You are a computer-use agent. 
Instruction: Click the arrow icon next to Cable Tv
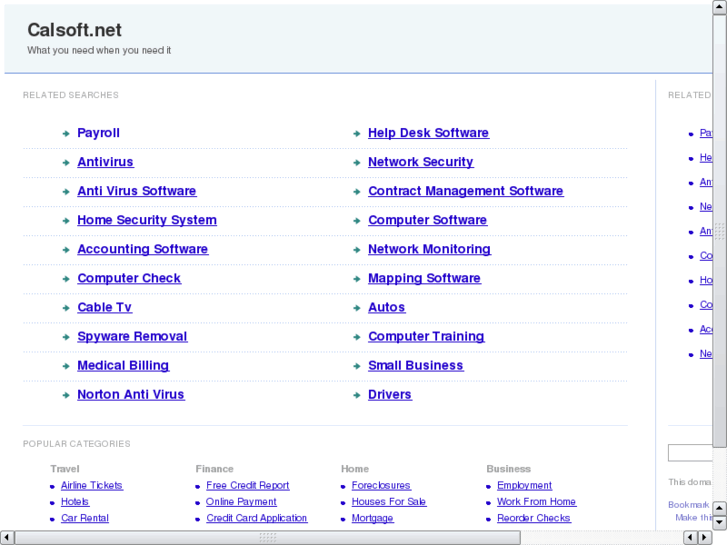point(66,308)
